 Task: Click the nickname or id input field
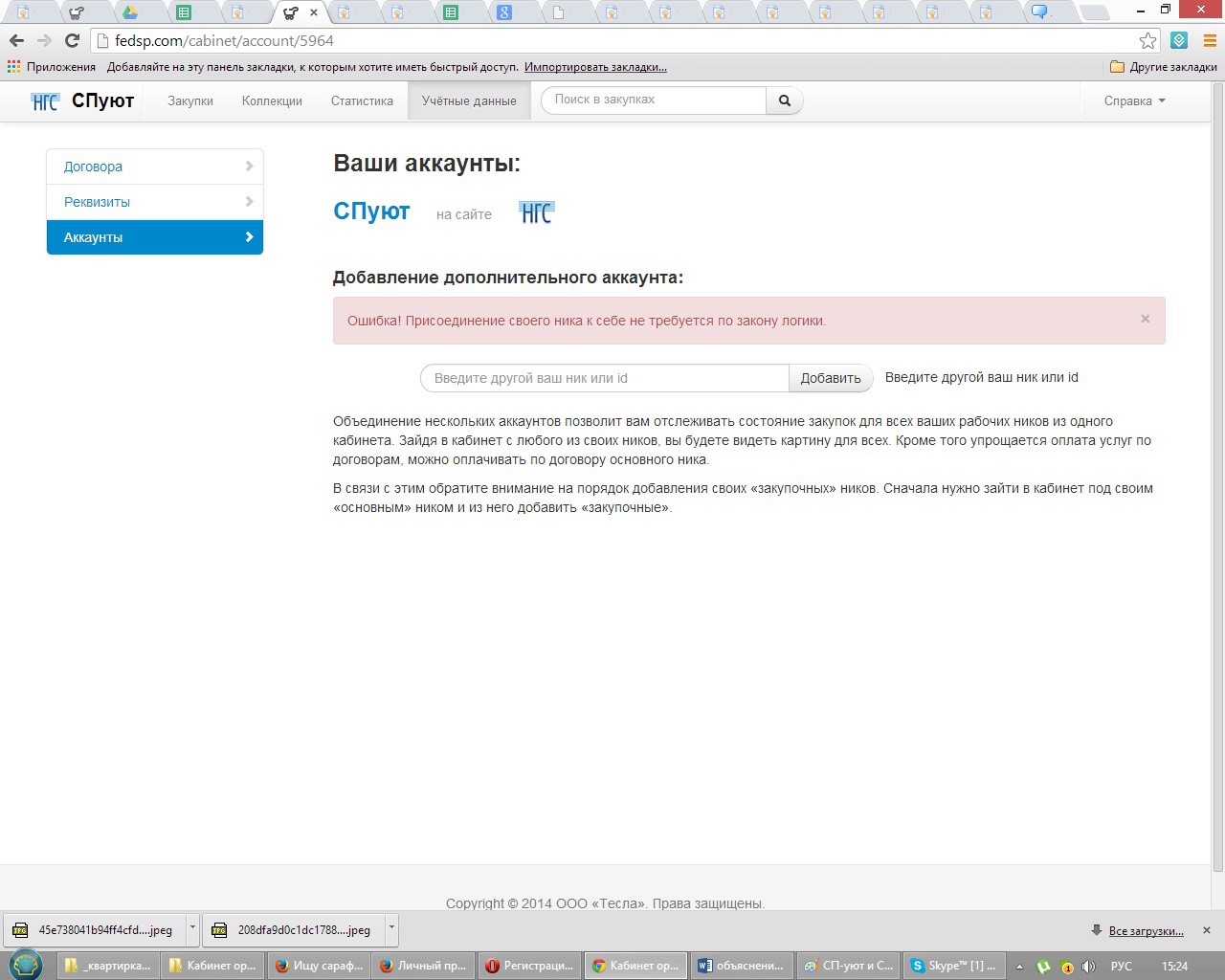coord(604,378)
